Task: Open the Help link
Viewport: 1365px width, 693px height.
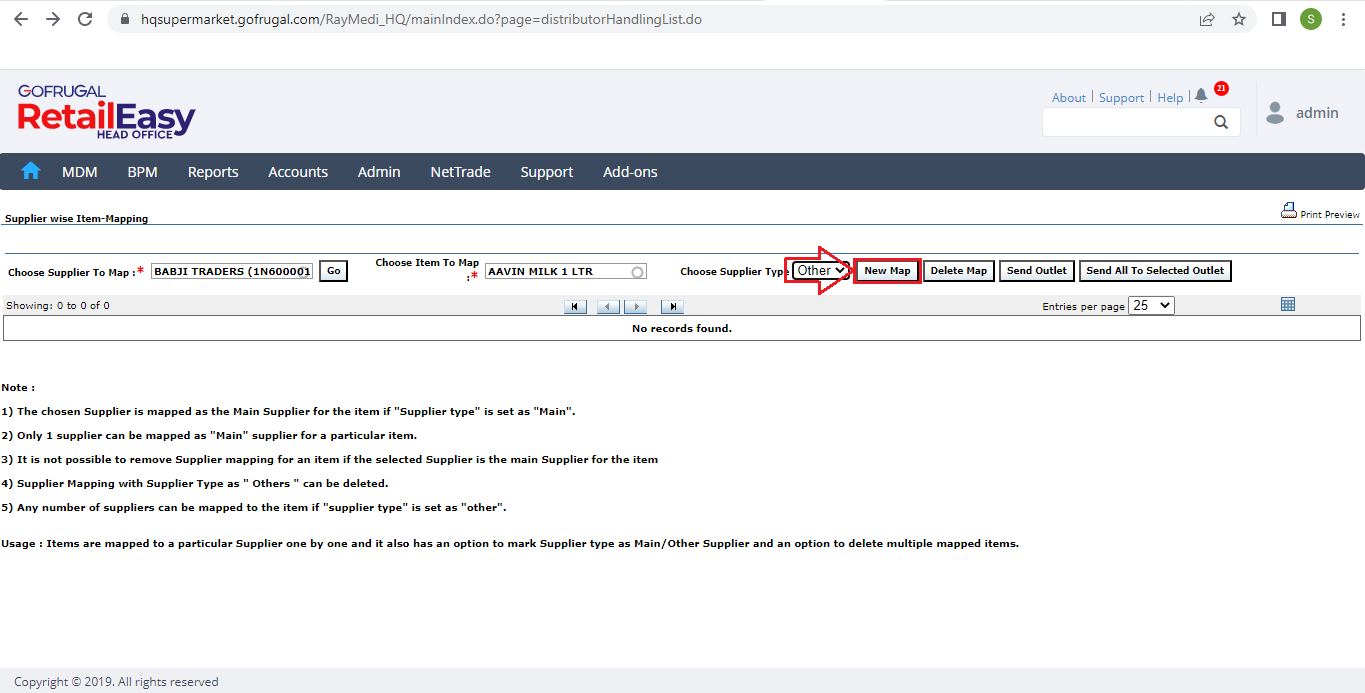Action: (x=1170, y=97)
